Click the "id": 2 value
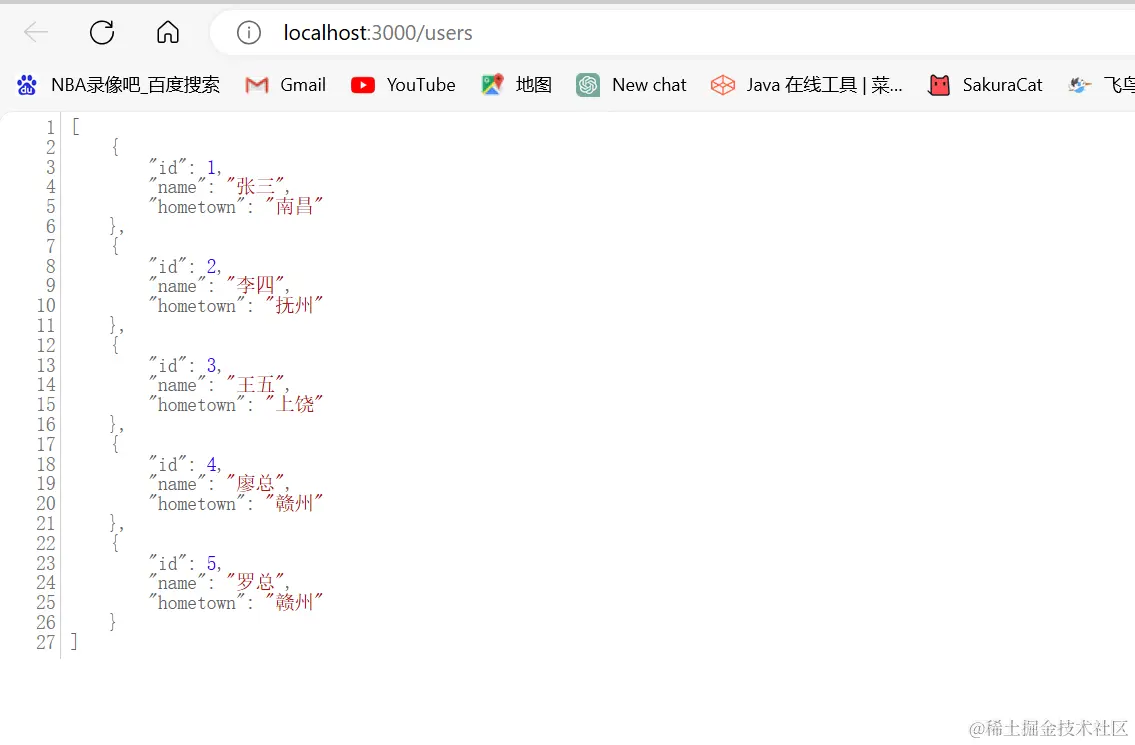The height and width of the screenshot is (745, 1135). click(211, 266)
